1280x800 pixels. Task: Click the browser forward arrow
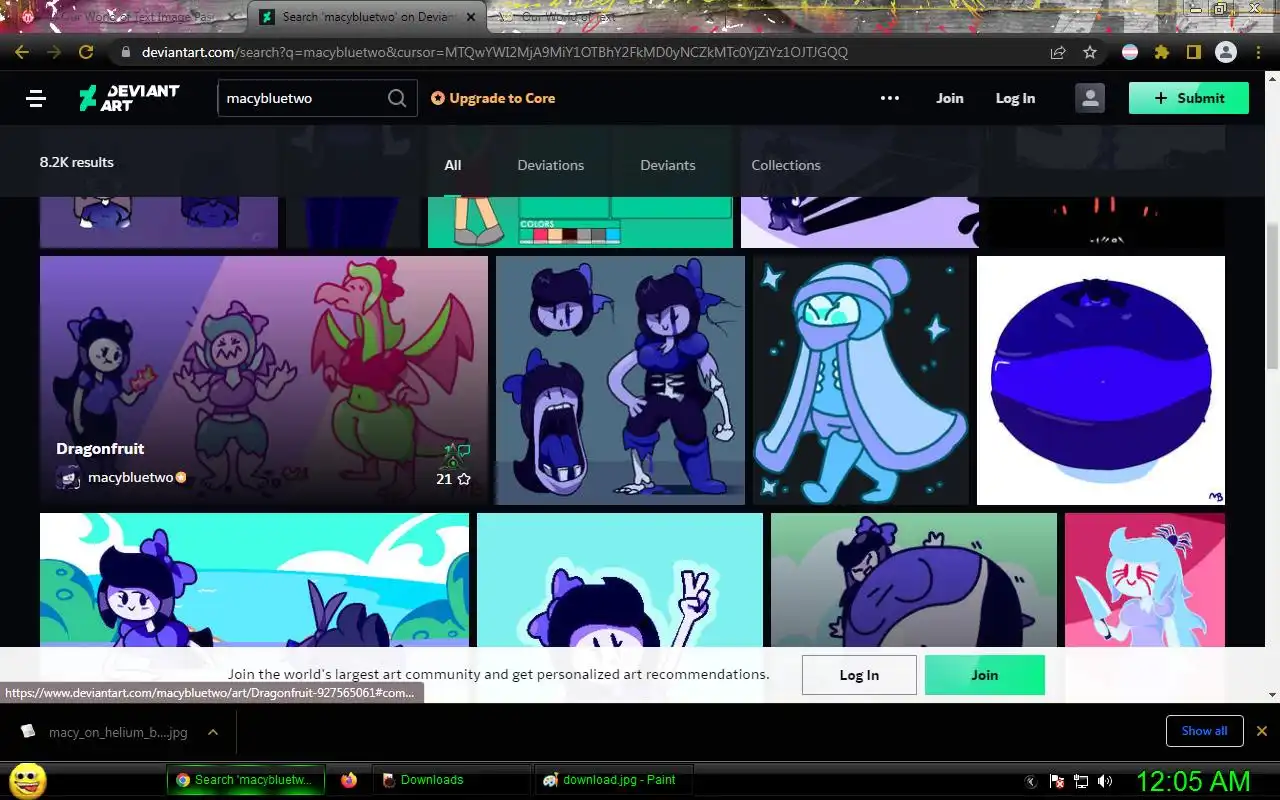tap(54, 52)
